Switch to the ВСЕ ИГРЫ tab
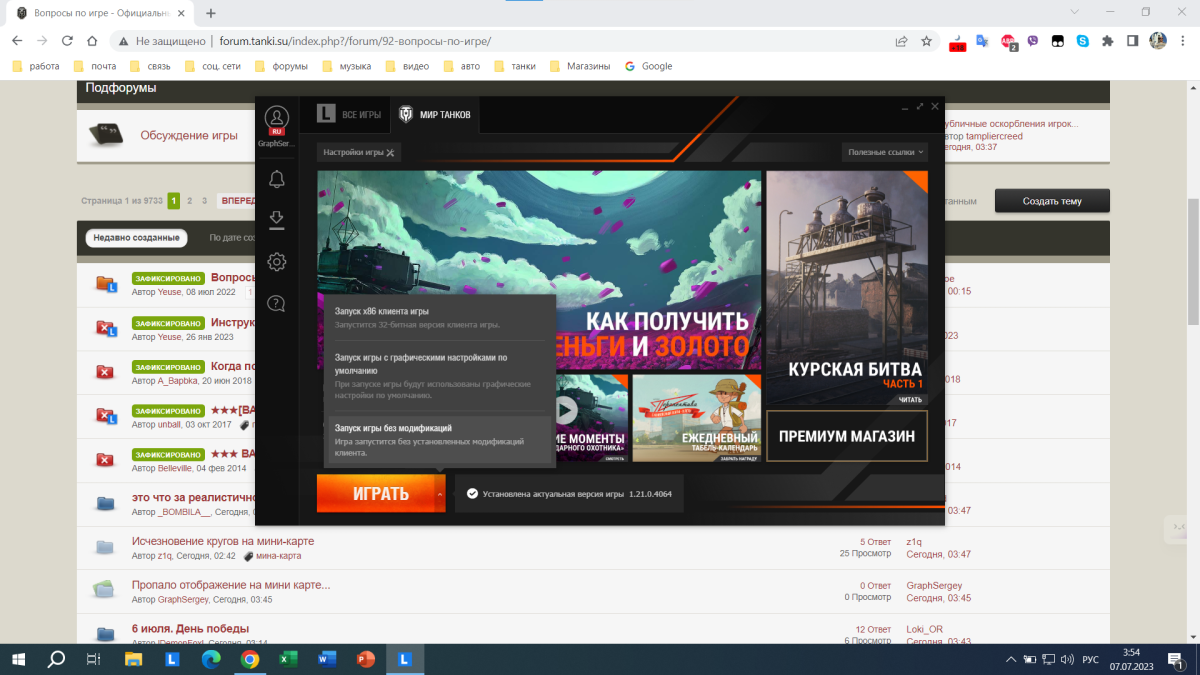This screenshot has height=675, width=1200. 350,115
